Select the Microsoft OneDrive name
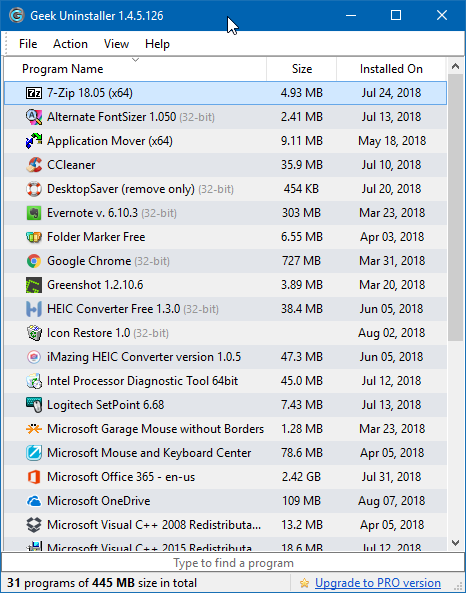The width and height of the screenshot is (466, 593). pyautogui.click(x=99, y=501)
